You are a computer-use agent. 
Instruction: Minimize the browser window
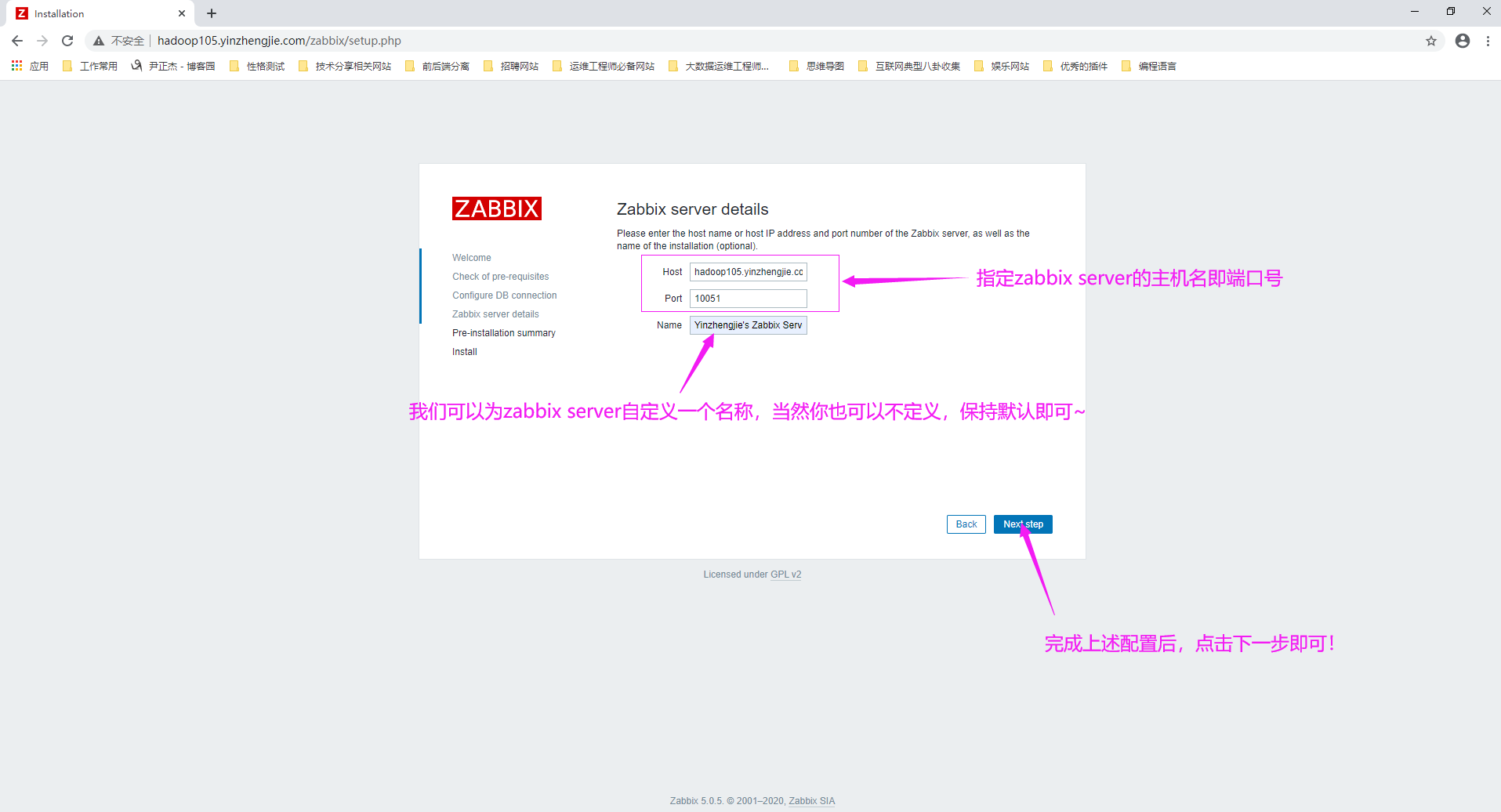1415,12
